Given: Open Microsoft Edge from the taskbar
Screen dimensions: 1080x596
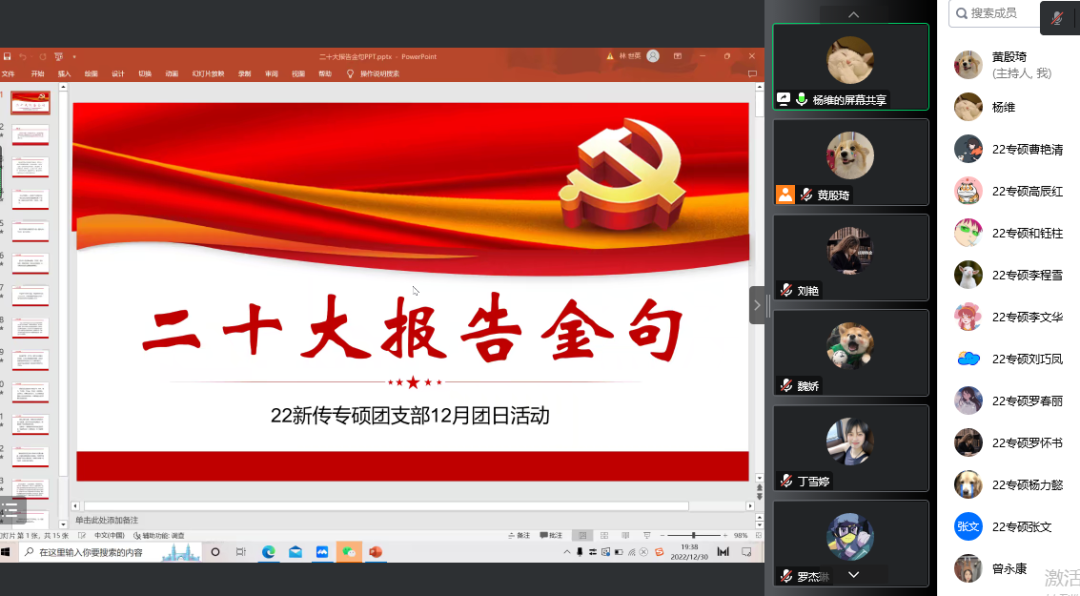Looking at the screenshot, I should [269, 552].
